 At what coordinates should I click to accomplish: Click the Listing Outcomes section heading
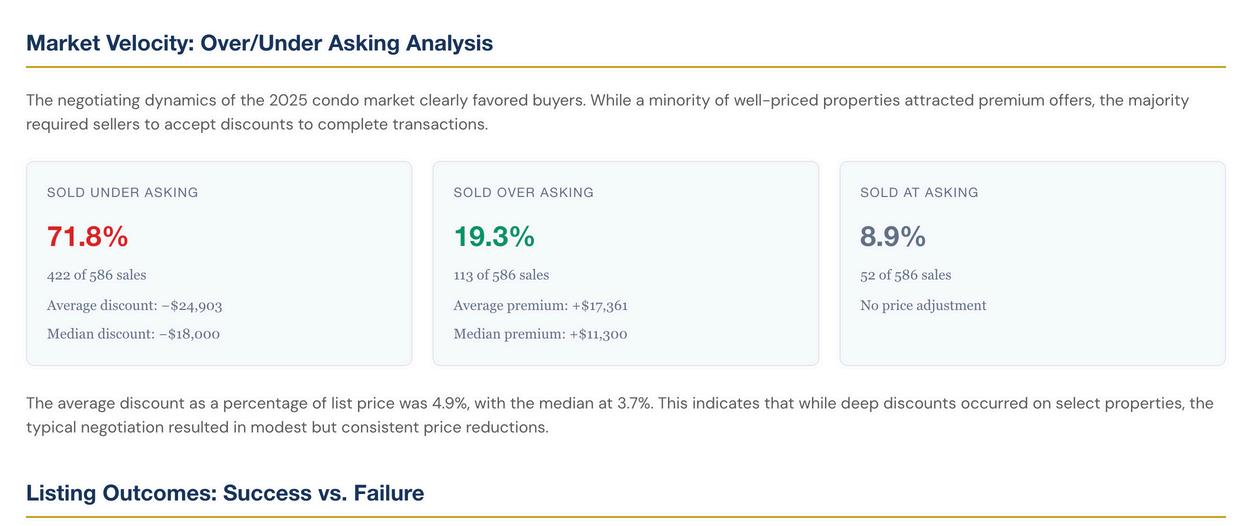pyautogui.click(x=225, y=493)
